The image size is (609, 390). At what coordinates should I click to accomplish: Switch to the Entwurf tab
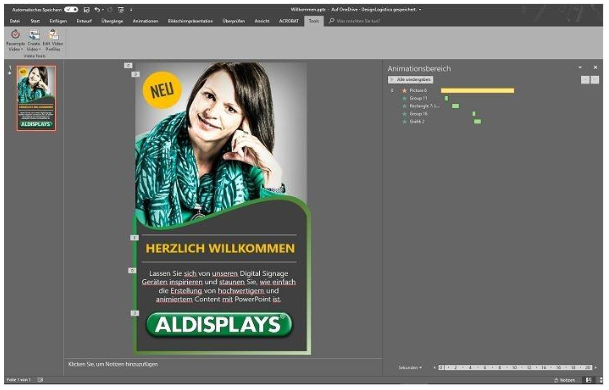click(84, 21)
